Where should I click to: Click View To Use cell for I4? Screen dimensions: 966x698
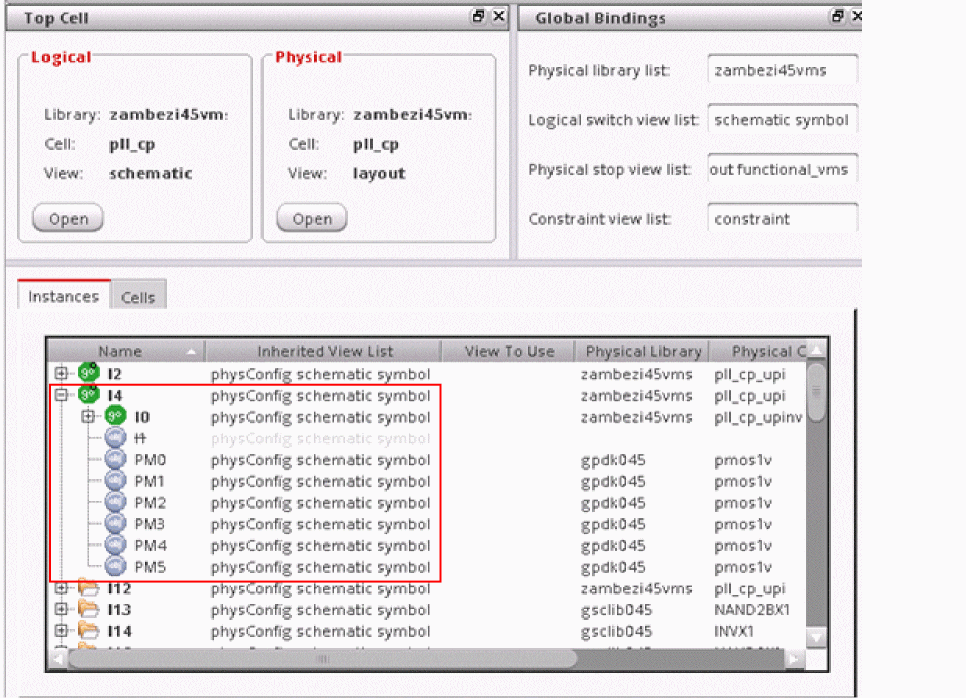[x=509, y=395]
